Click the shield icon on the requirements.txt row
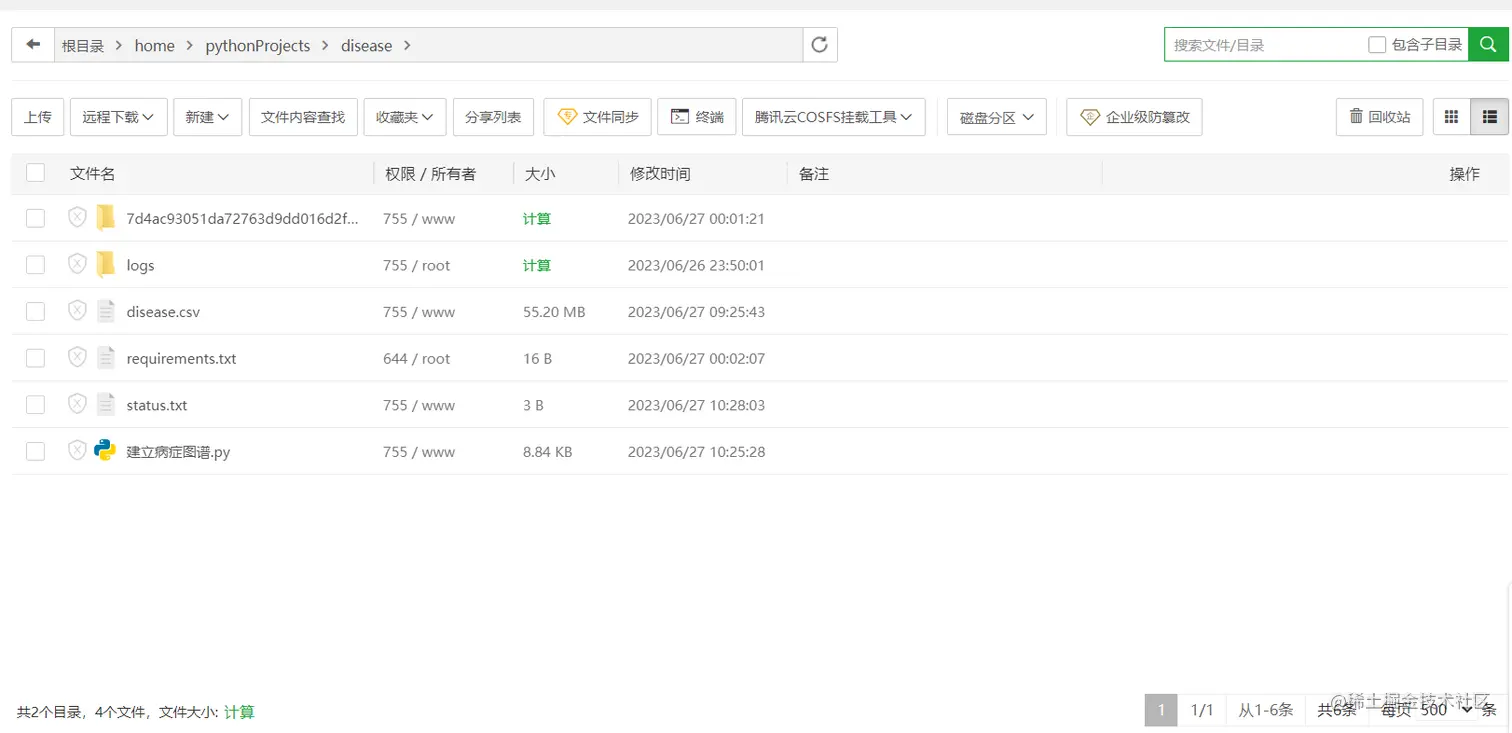This screenshot has width=1512, height=733. pos(77,358)
